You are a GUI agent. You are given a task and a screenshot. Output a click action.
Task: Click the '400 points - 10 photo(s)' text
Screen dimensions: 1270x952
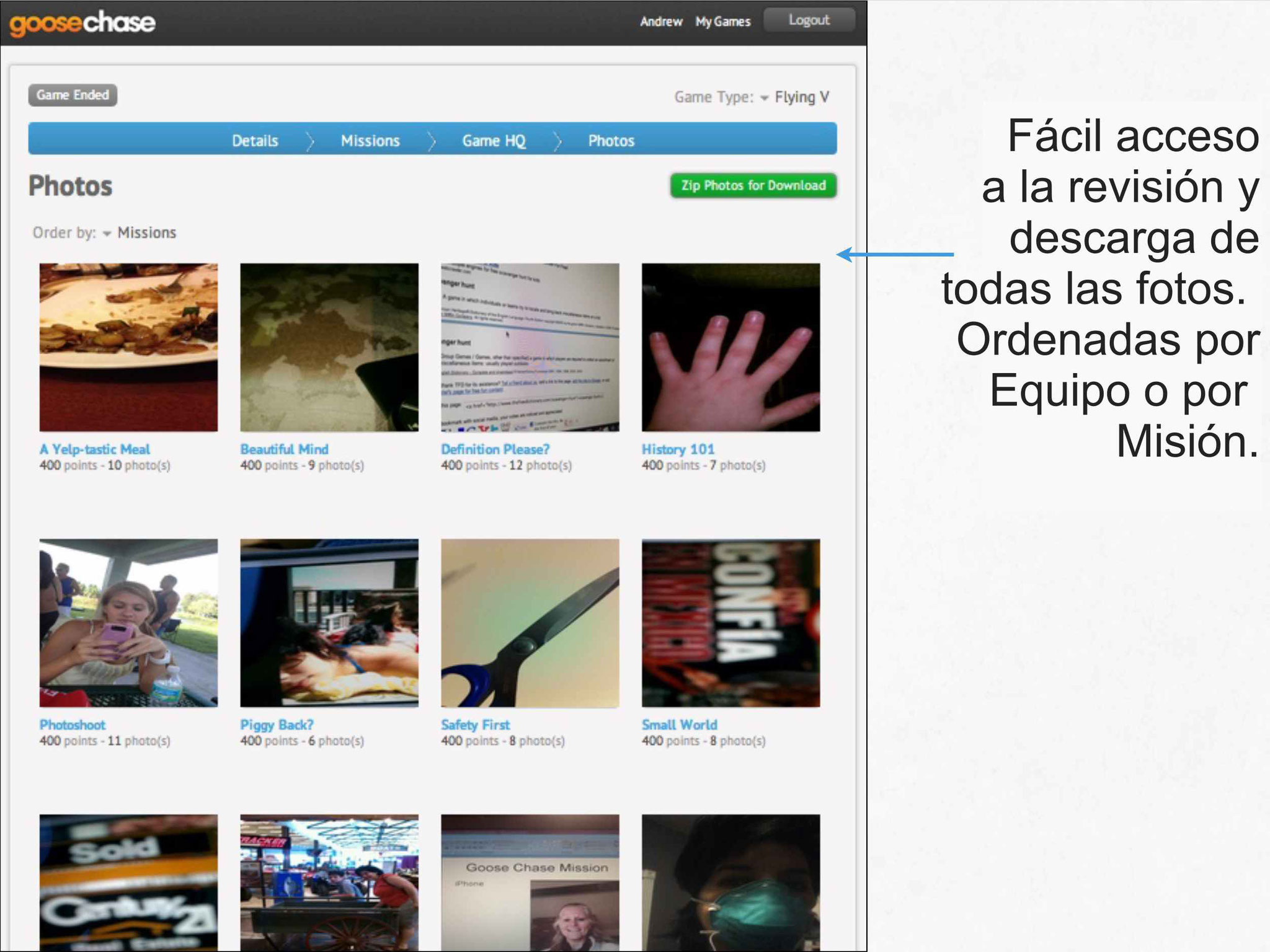(x=105, y=465)
